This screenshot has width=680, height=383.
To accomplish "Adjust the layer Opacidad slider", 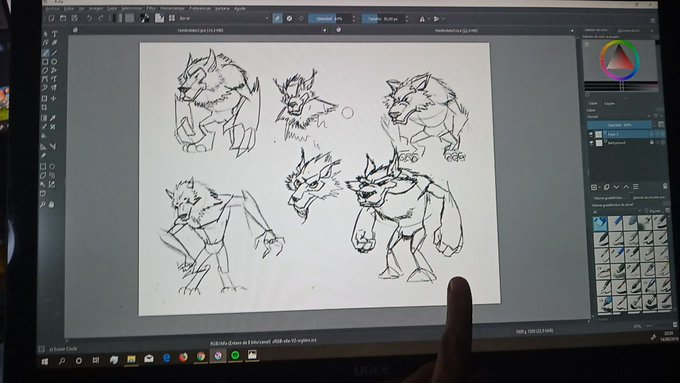I will [619, 125].
